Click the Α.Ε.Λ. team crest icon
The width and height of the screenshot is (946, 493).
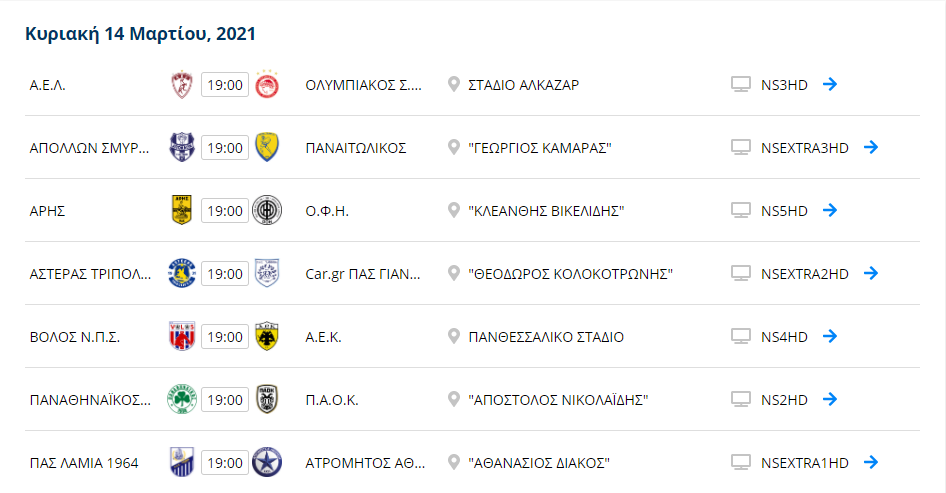[x=182, y=84]
